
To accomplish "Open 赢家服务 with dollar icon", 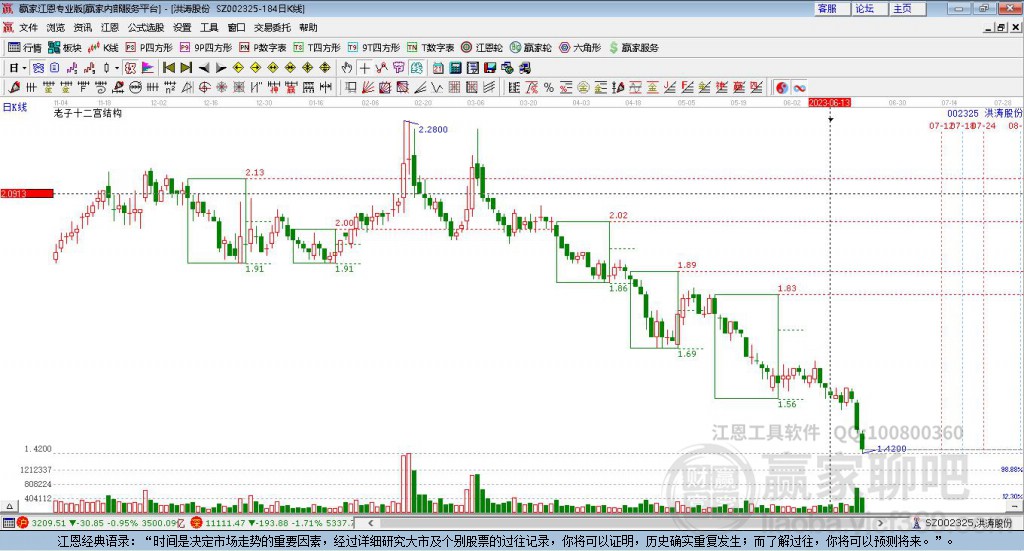I will click(633, 48).
